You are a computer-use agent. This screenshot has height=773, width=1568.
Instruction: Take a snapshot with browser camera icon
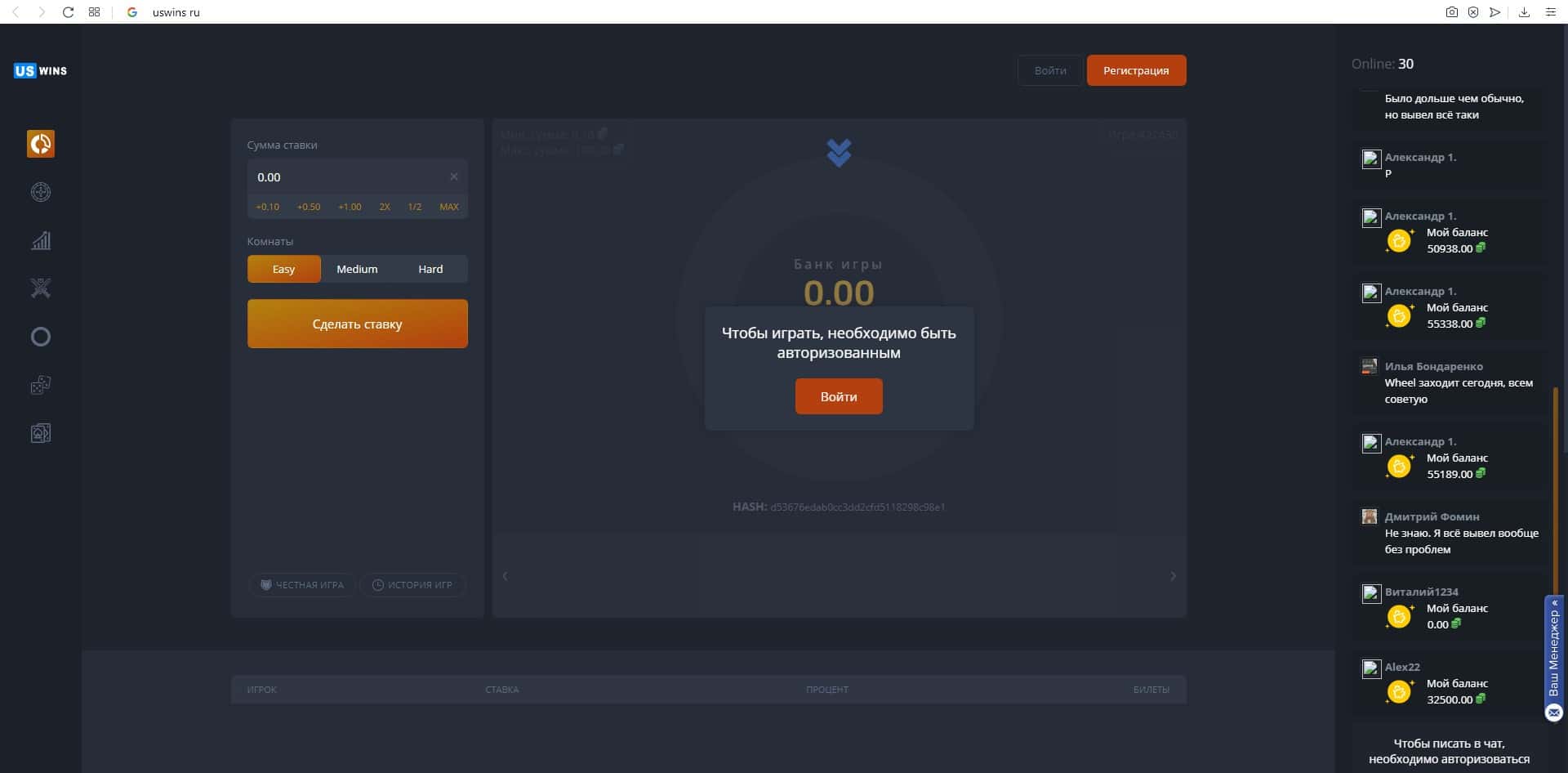tap(1451, 12)
